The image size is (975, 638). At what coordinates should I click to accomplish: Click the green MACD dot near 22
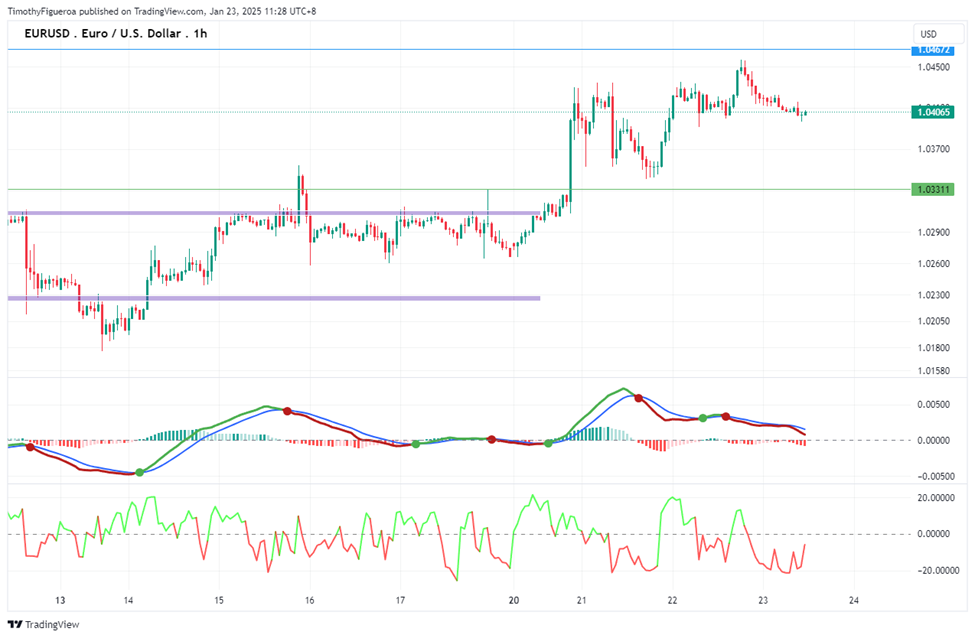[703, 418]
